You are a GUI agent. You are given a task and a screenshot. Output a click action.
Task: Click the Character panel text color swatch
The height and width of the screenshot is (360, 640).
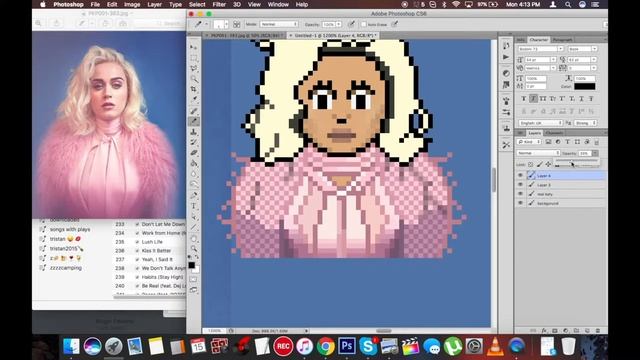click(x=584, y=87)
